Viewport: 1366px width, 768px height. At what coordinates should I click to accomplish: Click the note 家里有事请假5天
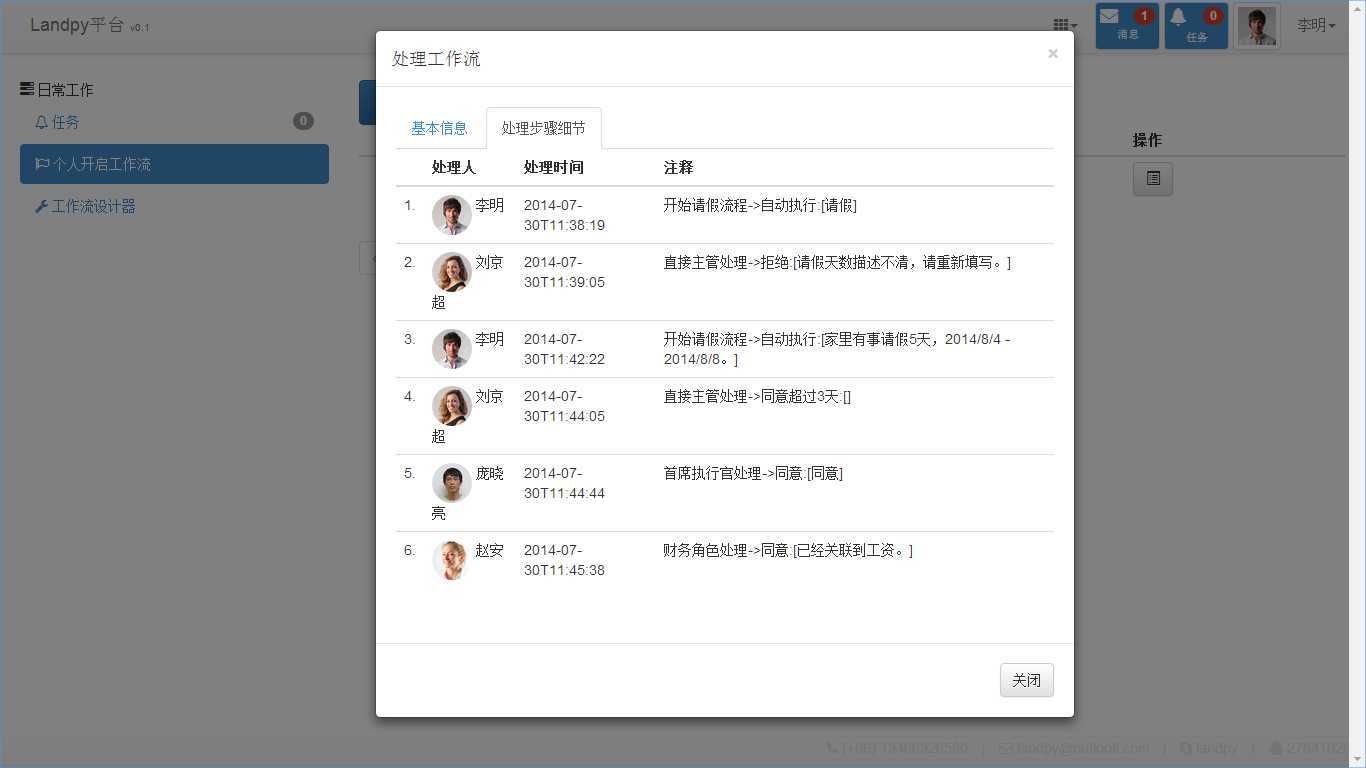837,349
